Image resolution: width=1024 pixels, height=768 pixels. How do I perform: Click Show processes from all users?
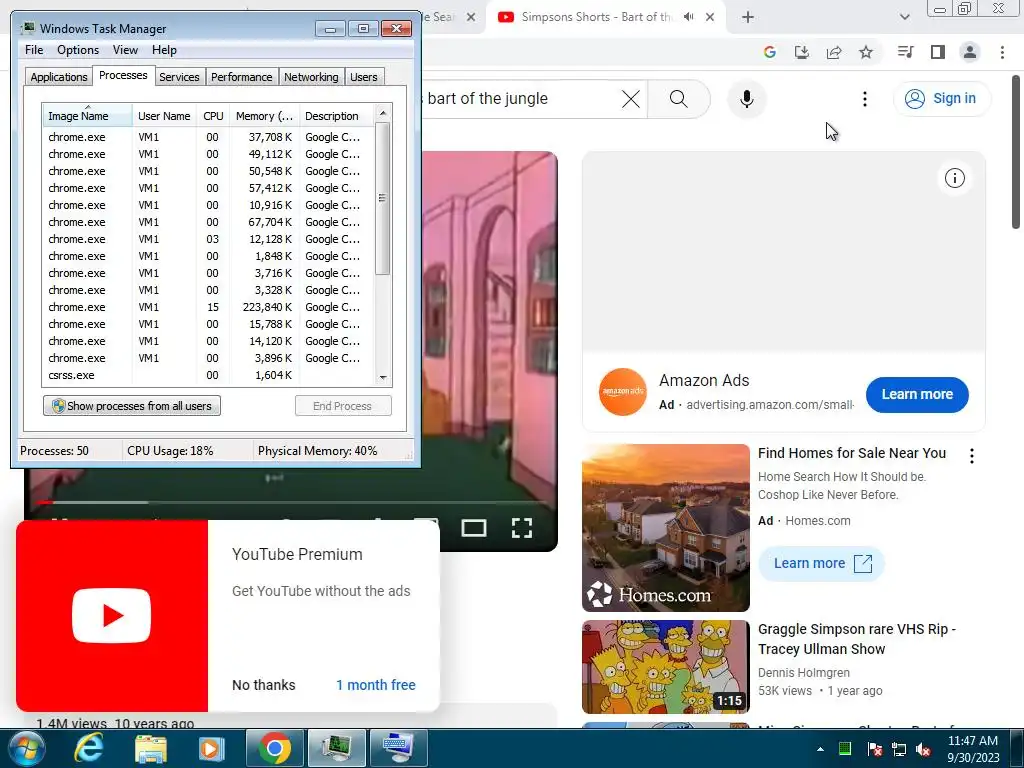coord(132,406)
